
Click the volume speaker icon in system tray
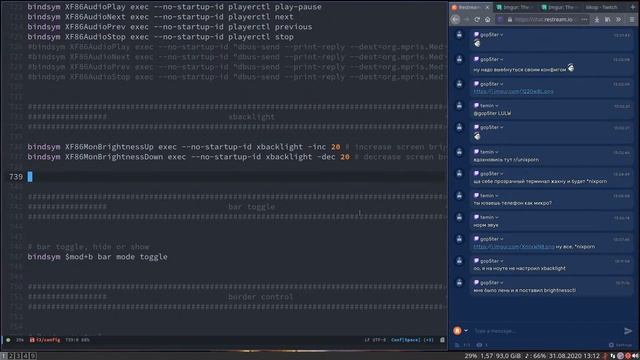tap(636, 356)
